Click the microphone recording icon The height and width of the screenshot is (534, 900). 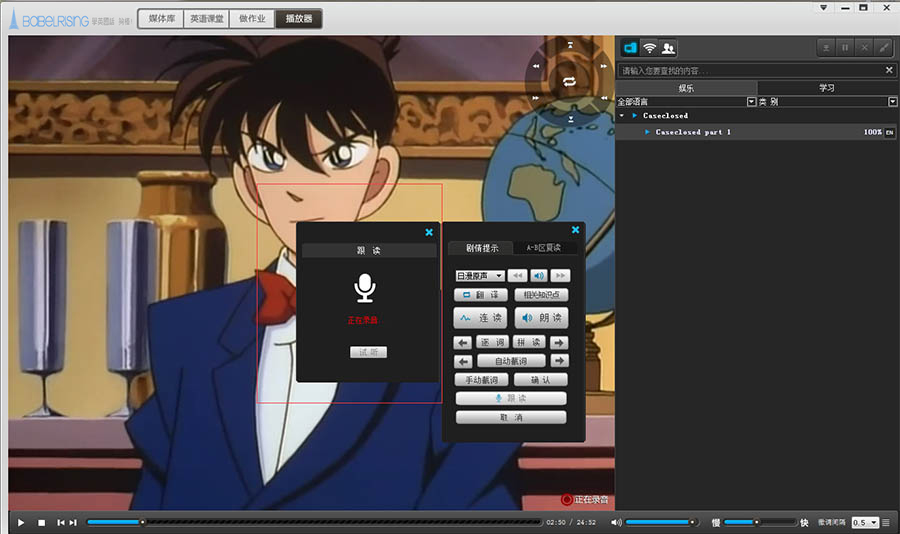point(364,288)
